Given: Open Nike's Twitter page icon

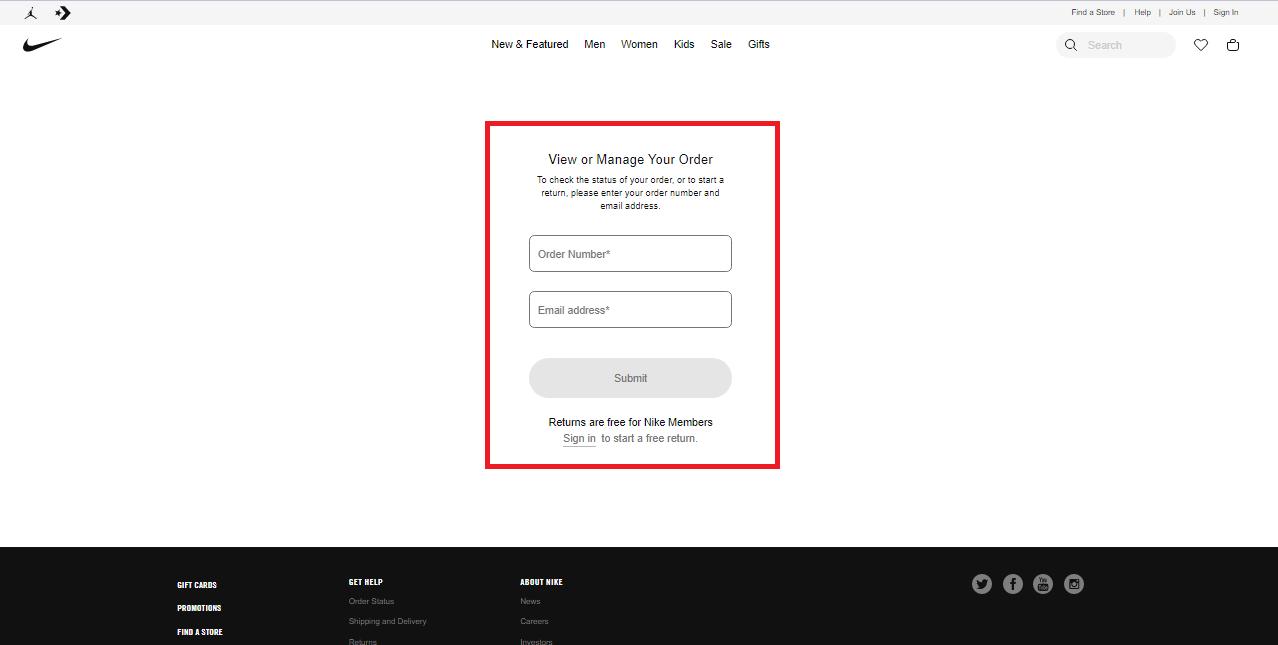Looking at the screenshot, I should coord(982,584).
